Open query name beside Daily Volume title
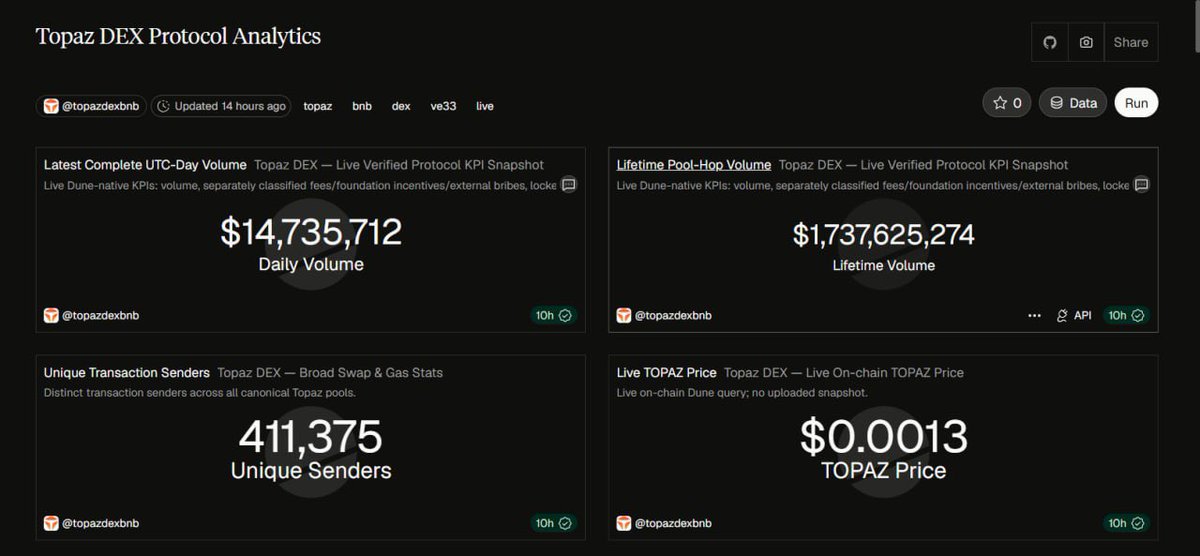The width and height of the screenshot is (1200, 556). click(399, 165)
